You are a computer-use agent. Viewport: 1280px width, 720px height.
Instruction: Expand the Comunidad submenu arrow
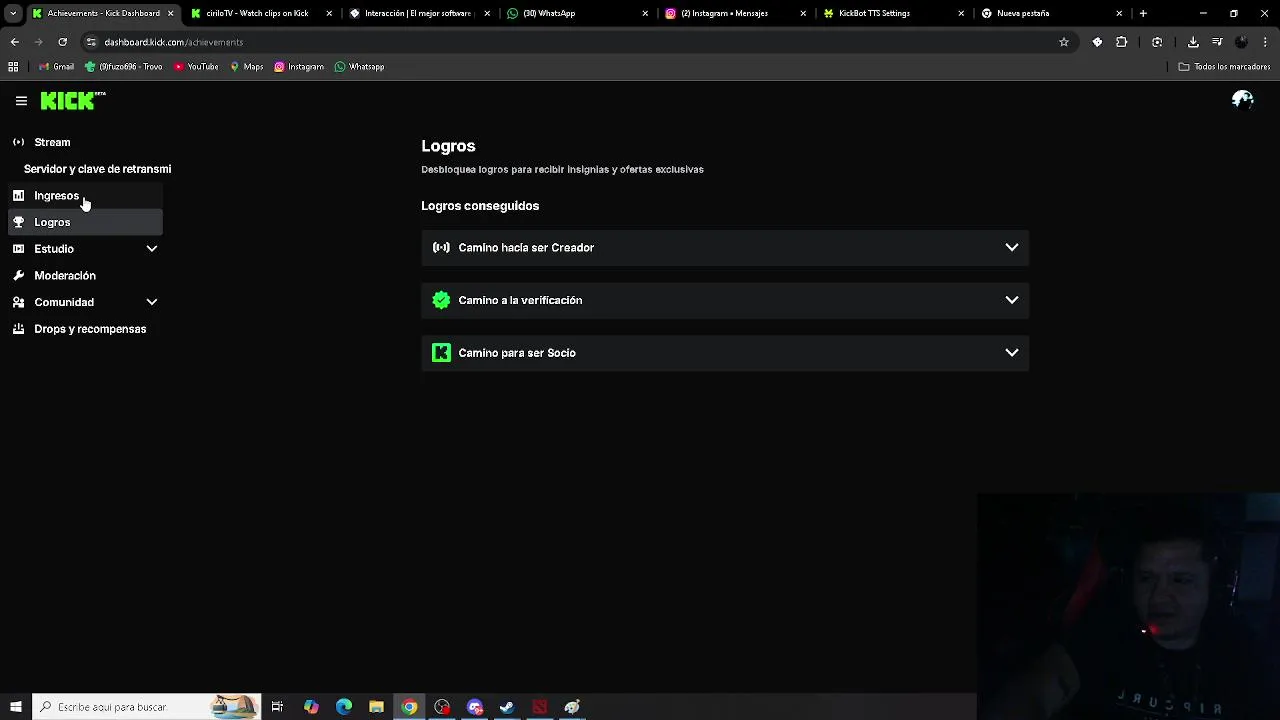click(152, 302)
